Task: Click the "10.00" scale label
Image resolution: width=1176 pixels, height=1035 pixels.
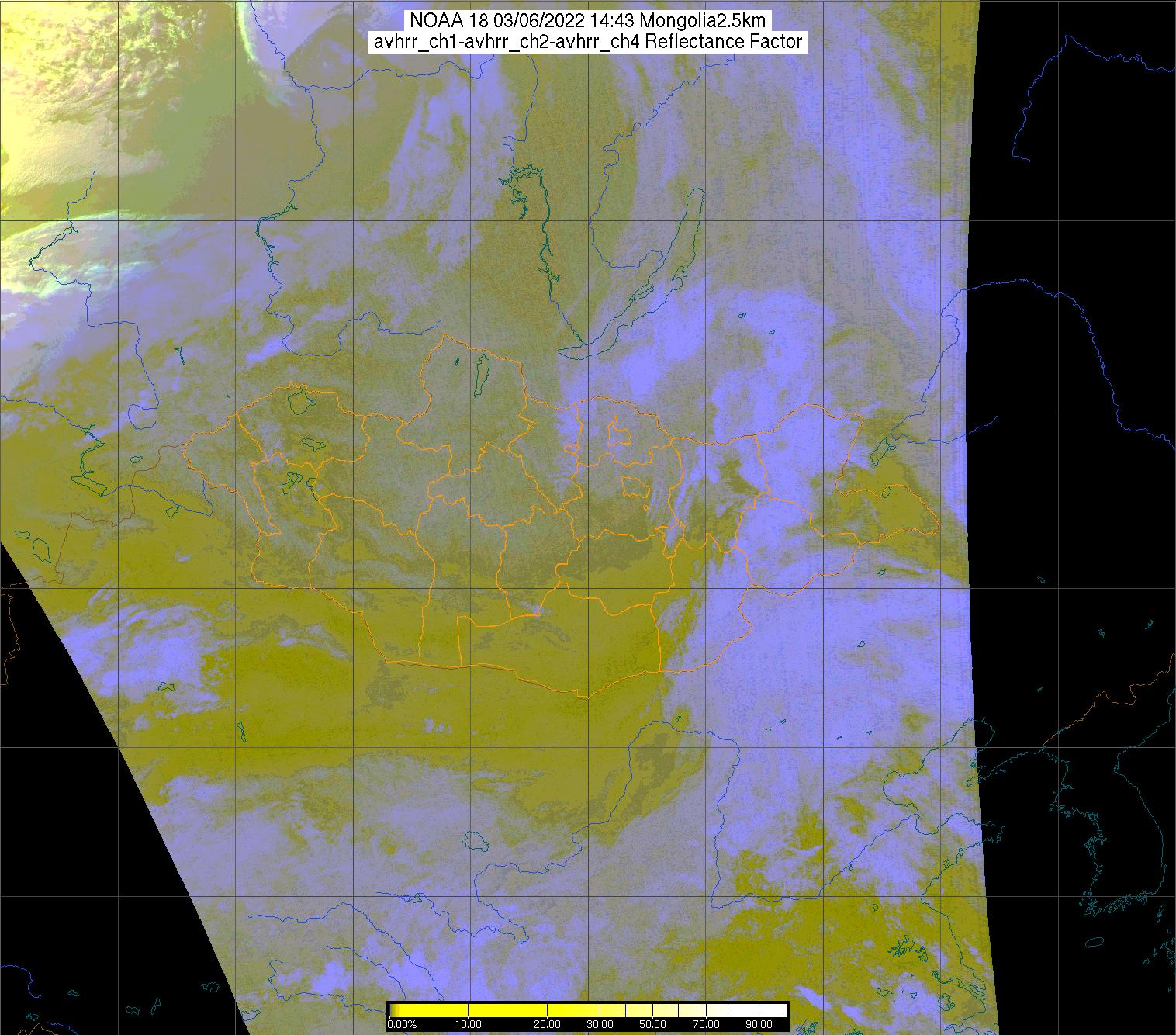Action: pos(469,1025)
